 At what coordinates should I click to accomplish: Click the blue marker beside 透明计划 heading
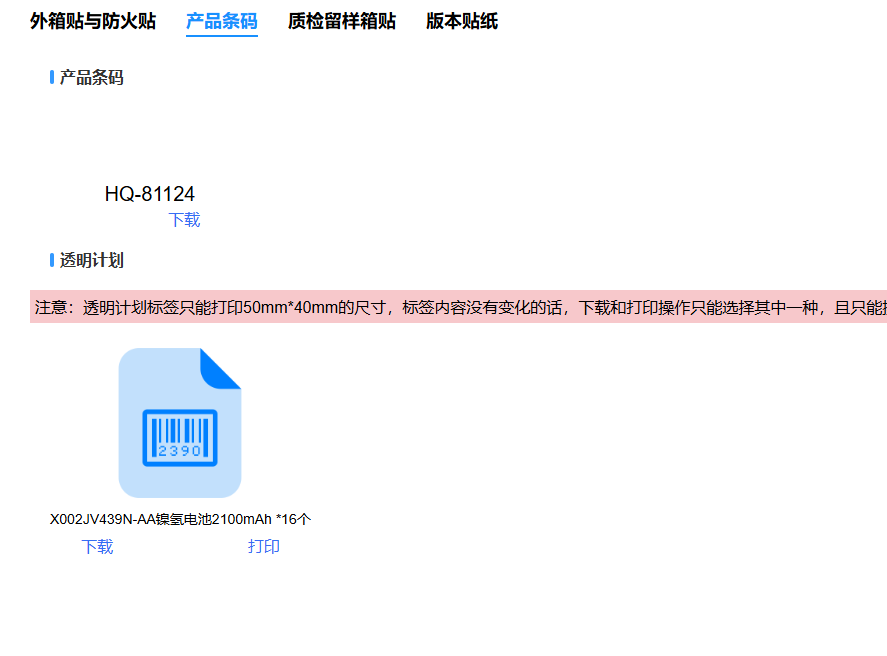(52, 260)
